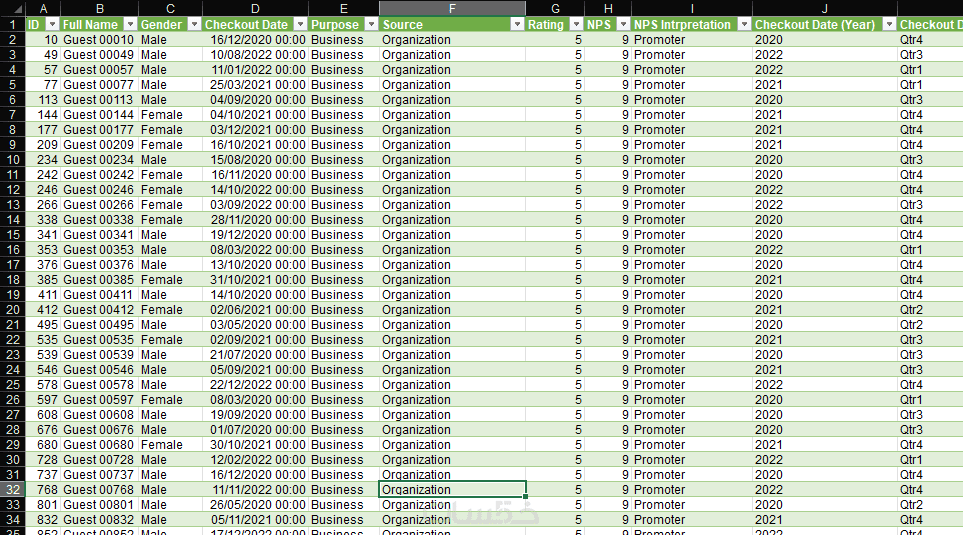Select row 10 header
The image size is (963, 535).
click(x=13, y=160)
